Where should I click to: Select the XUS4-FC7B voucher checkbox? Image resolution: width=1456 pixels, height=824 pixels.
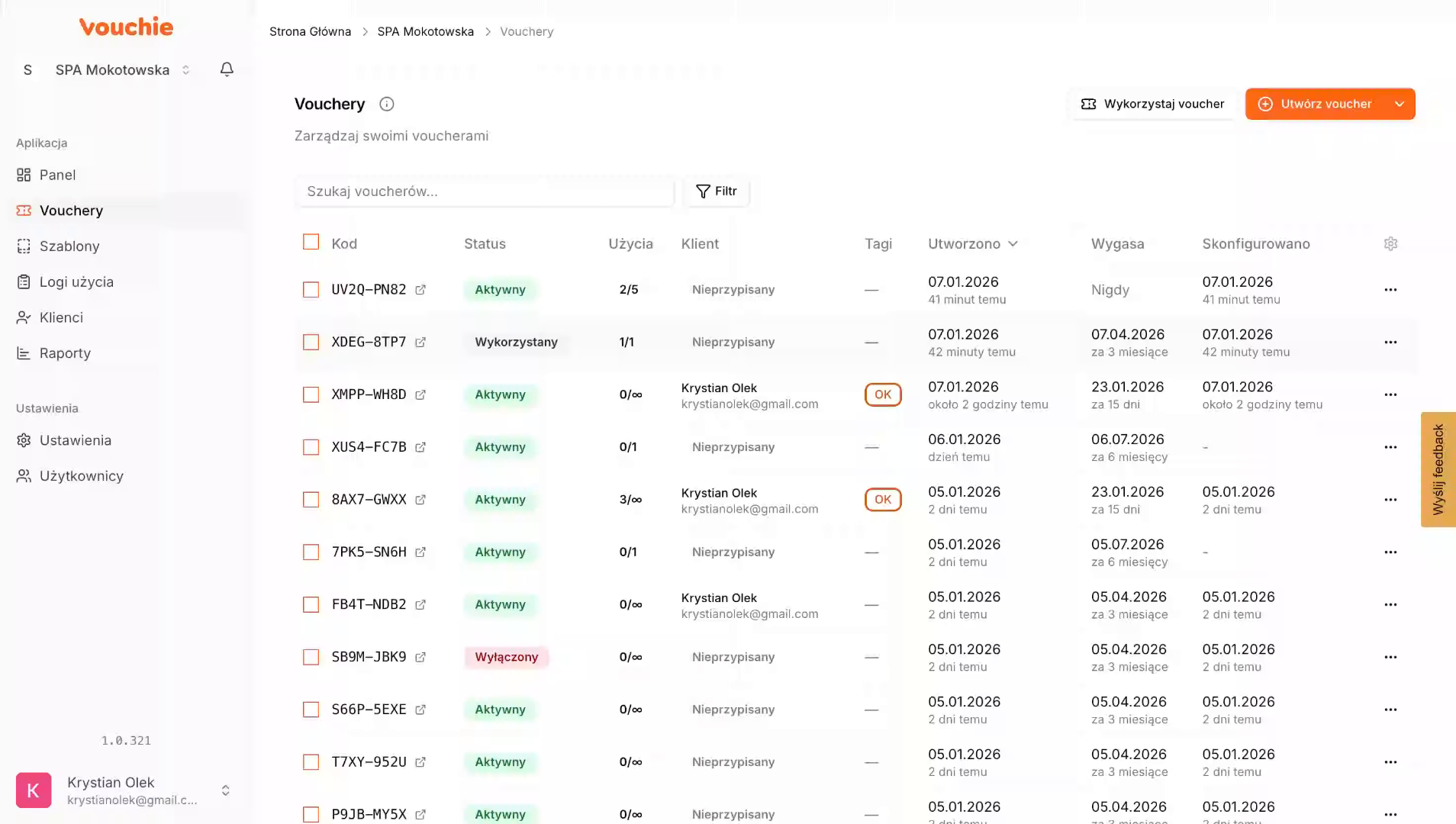pyautogui.click(x=311, y=447)
